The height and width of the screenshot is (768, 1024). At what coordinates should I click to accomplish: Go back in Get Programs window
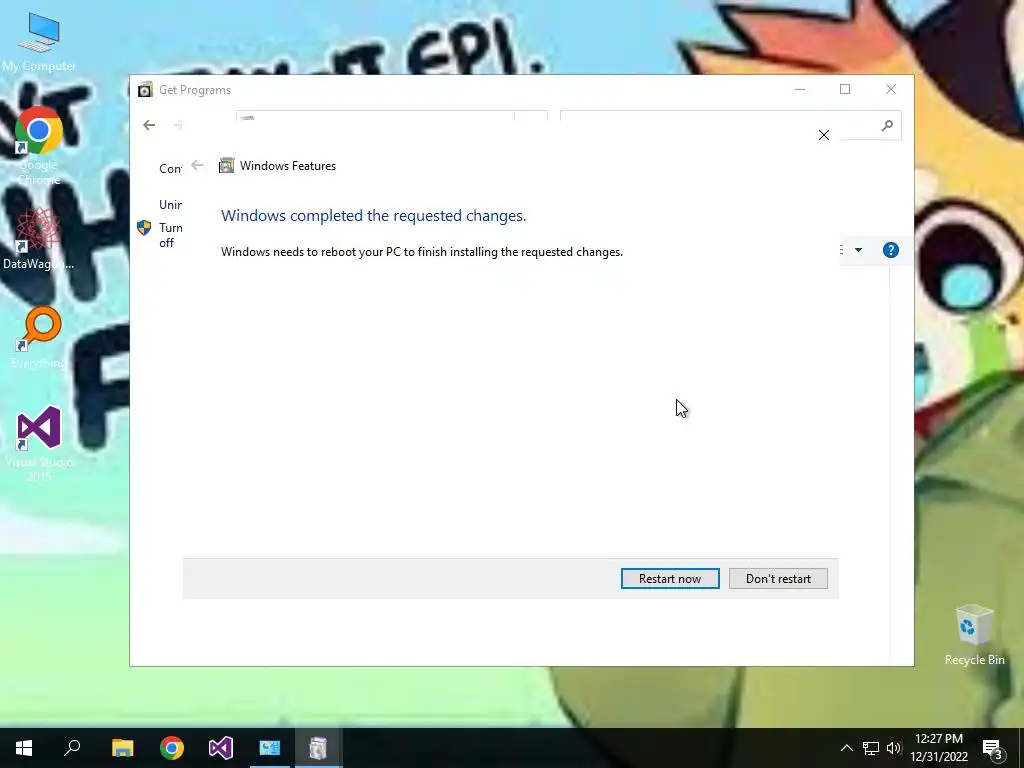(x=149, y=125)
